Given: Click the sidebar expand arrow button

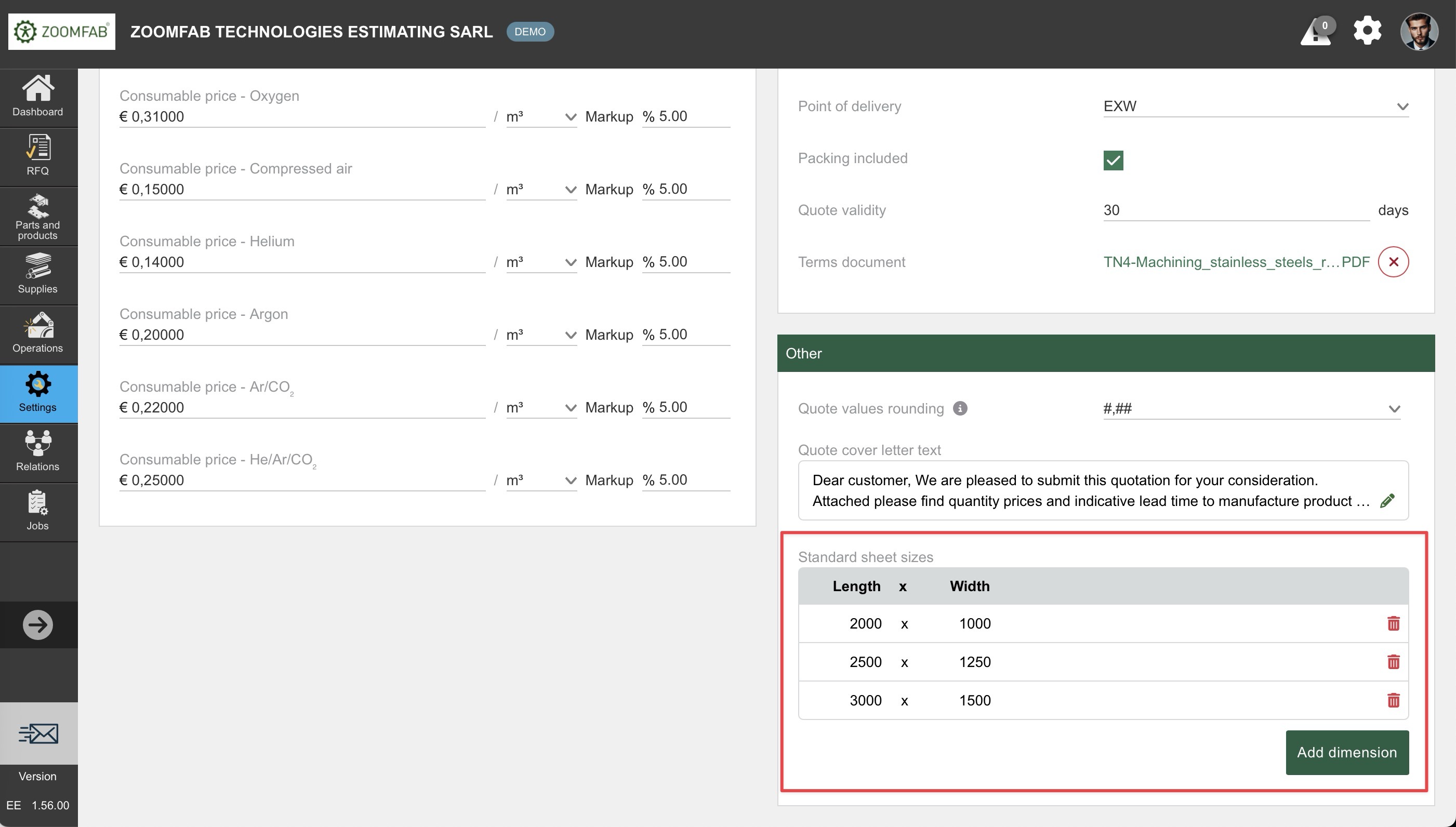Looking at the screenshot, I should [37, 625].
